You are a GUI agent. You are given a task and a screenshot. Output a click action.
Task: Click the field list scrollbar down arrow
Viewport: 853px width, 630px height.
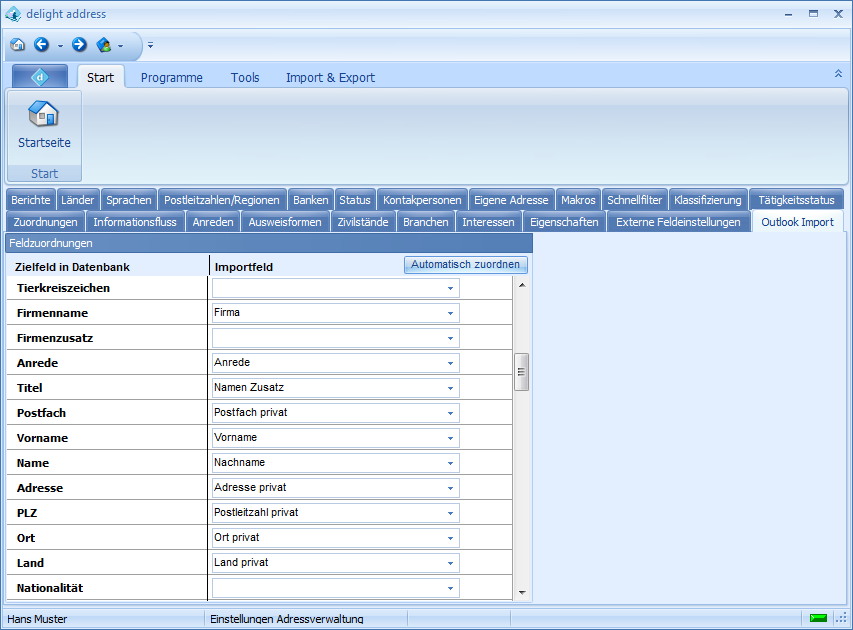pos(521,592)
